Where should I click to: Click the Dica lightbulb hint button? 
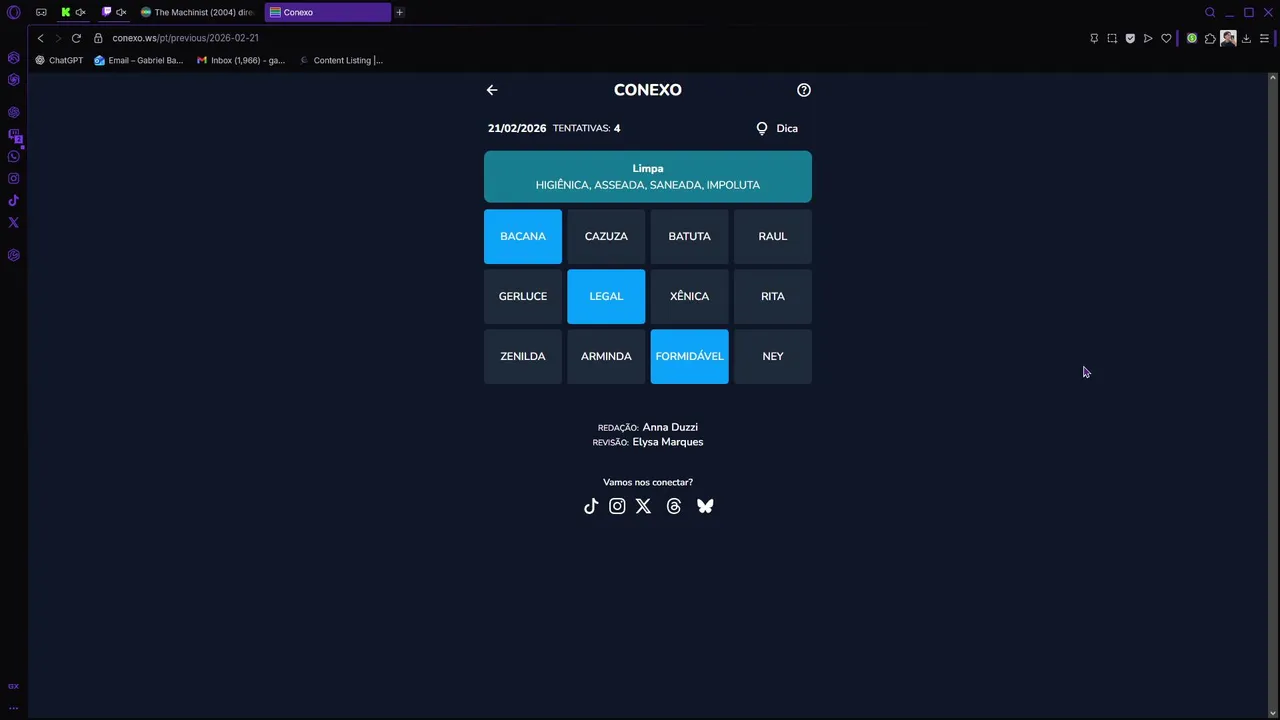point(777,128)
